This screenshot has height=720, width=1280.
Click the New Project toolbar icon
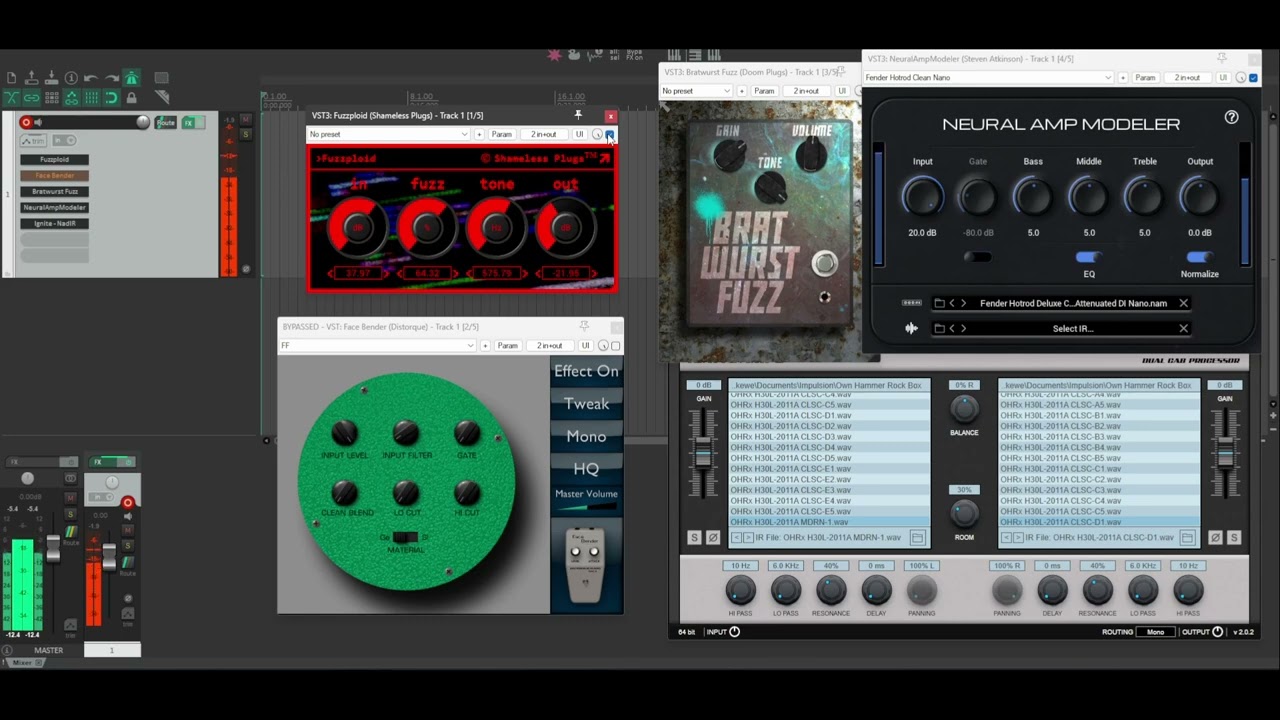coord(11,78)
